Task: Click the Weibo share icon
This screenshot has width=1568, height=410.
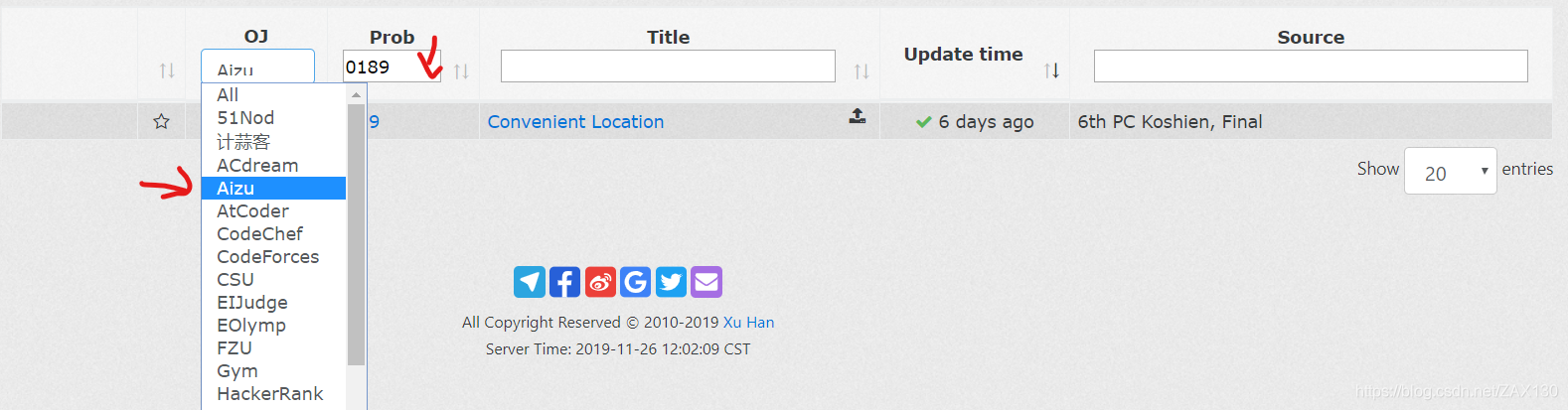Action: (600, 282)
